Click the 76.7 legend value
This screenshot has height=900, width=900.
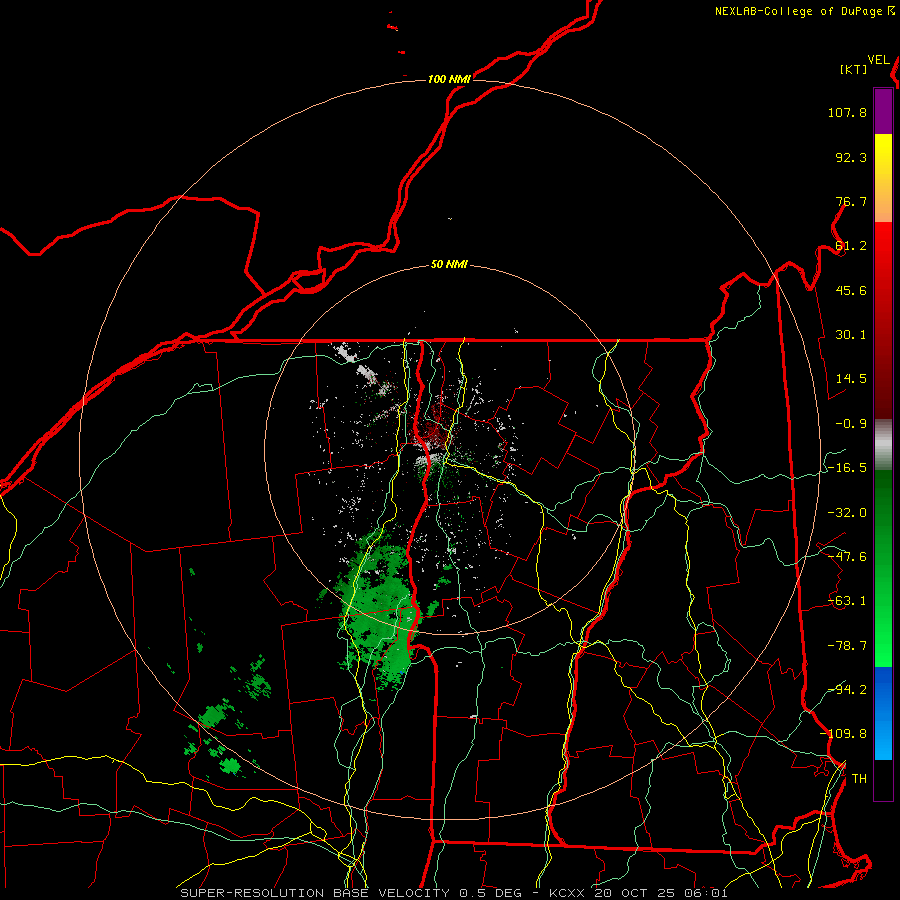pos(851,201)
